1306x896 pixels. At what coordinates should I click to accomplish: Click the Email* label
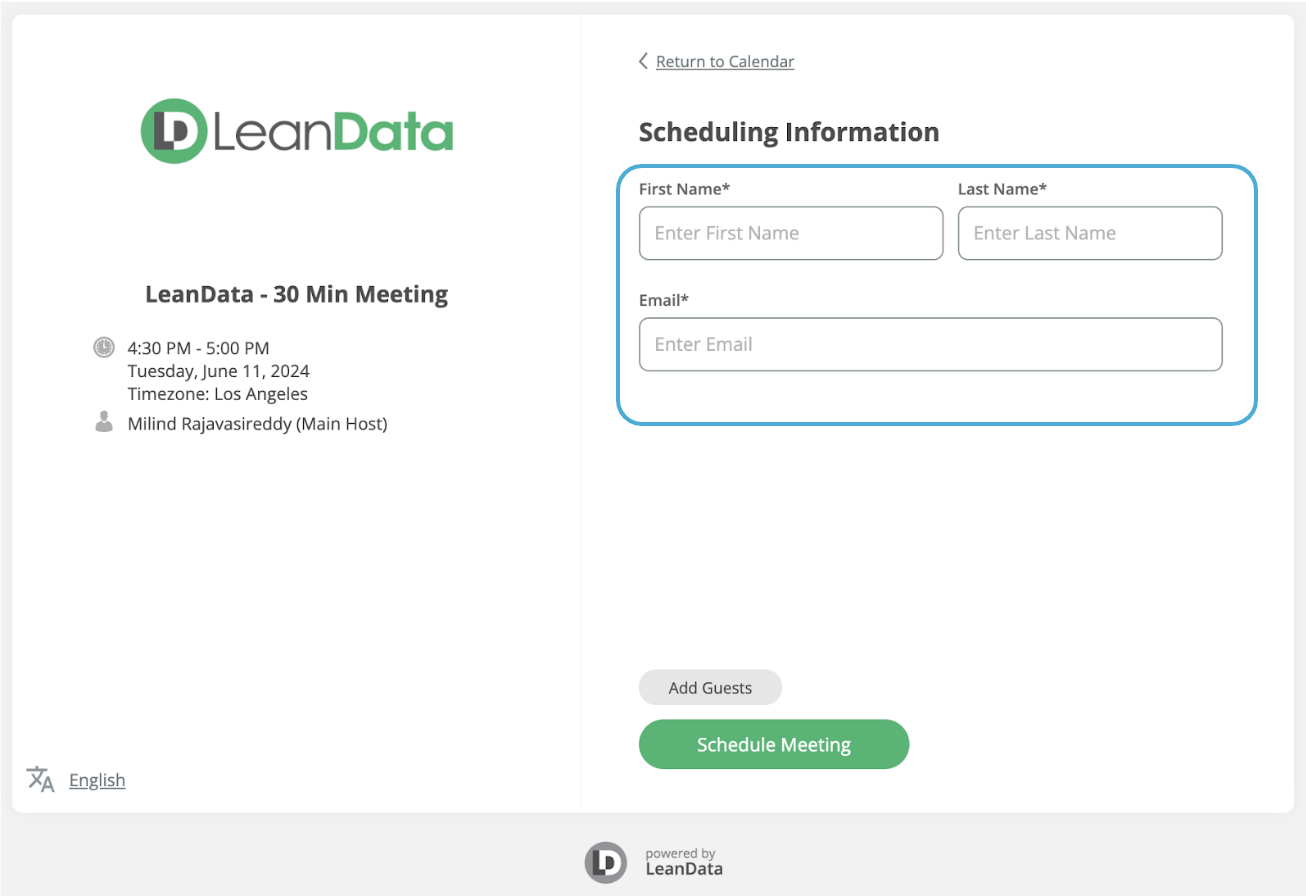(664, 299)
